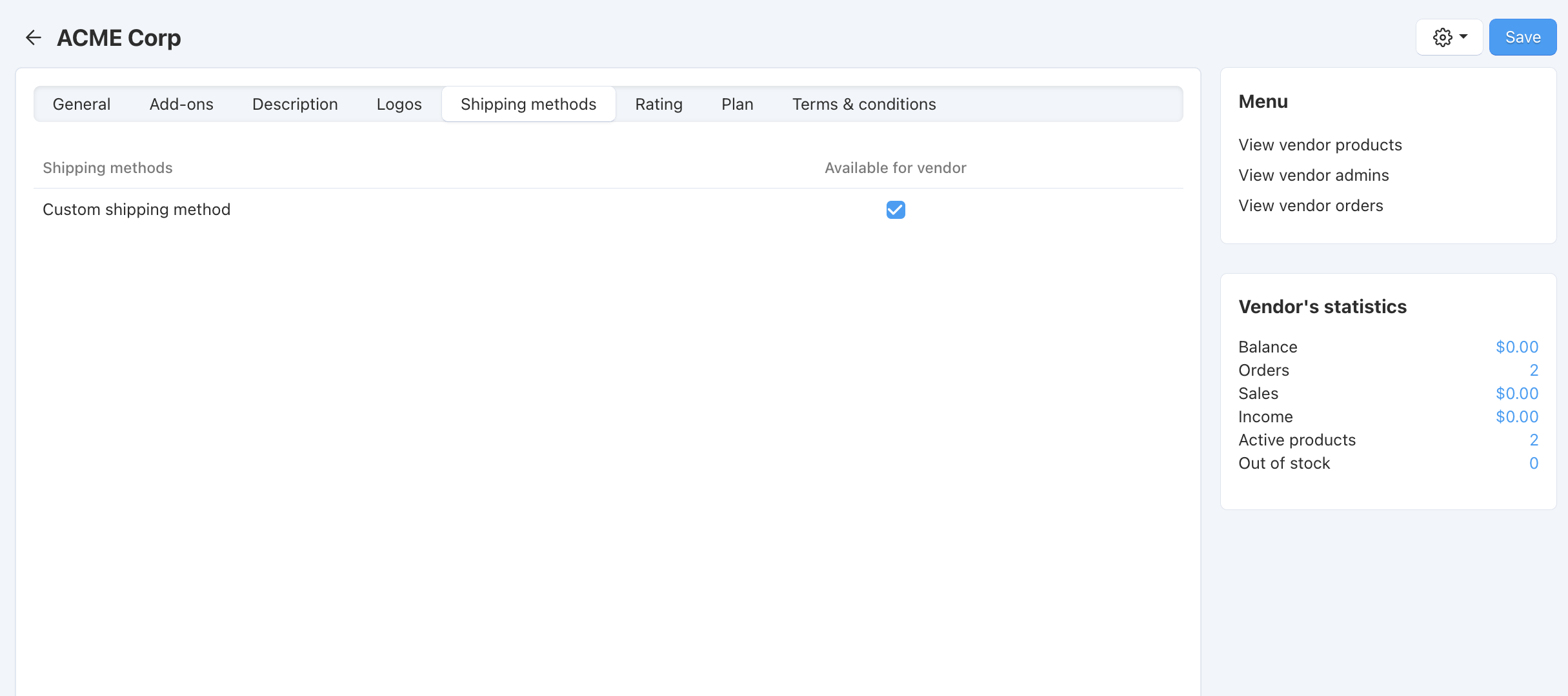Click the Active products count
Viewport: 1568px width, 696px height.
[1534, 440]
